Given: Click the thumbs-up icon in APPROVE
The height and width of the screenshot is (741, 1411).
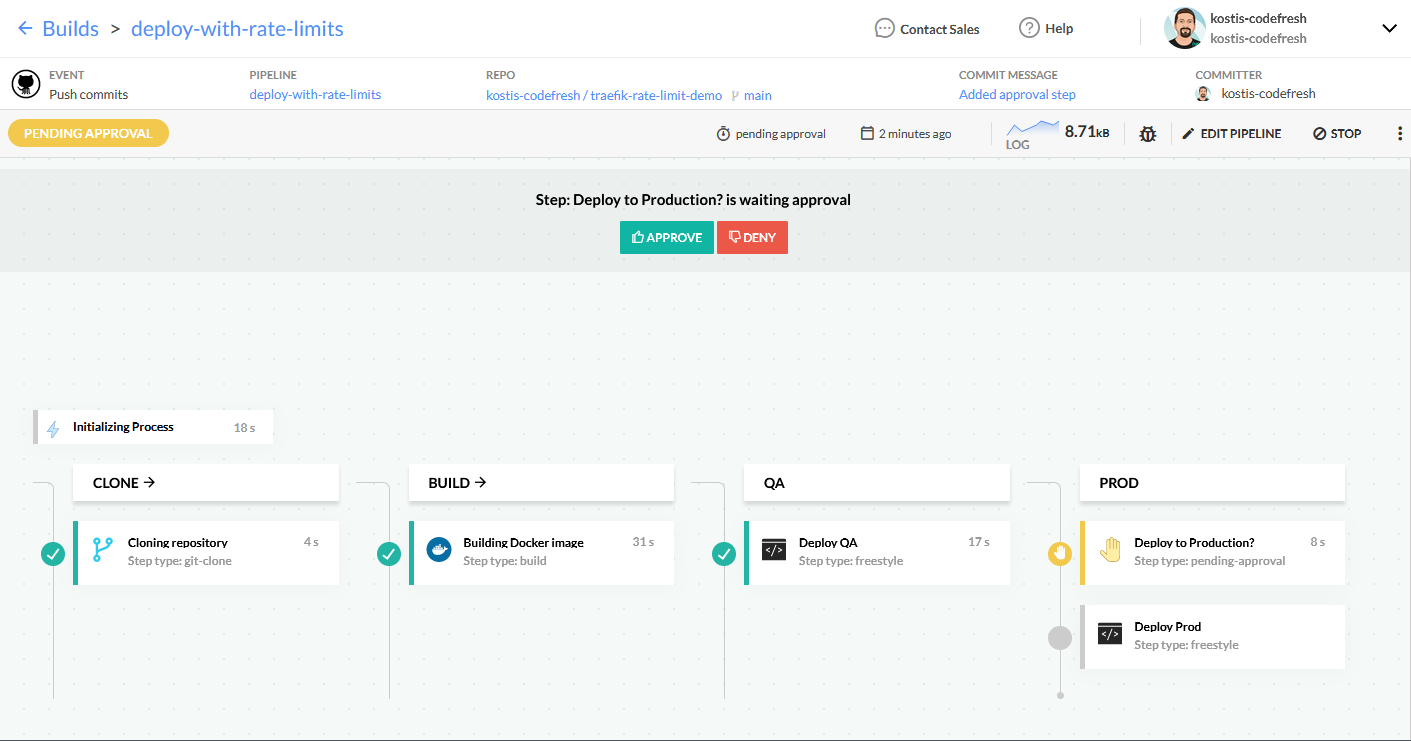Looking at the screenshot, I should click(x=637, y=237).
